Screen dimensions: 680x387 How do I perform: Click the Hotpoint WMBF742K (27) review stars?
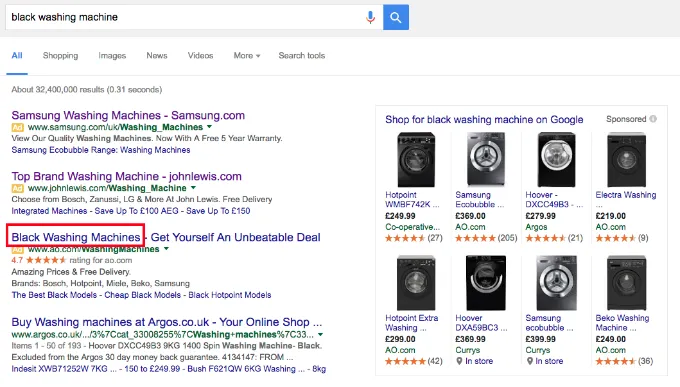405,238
